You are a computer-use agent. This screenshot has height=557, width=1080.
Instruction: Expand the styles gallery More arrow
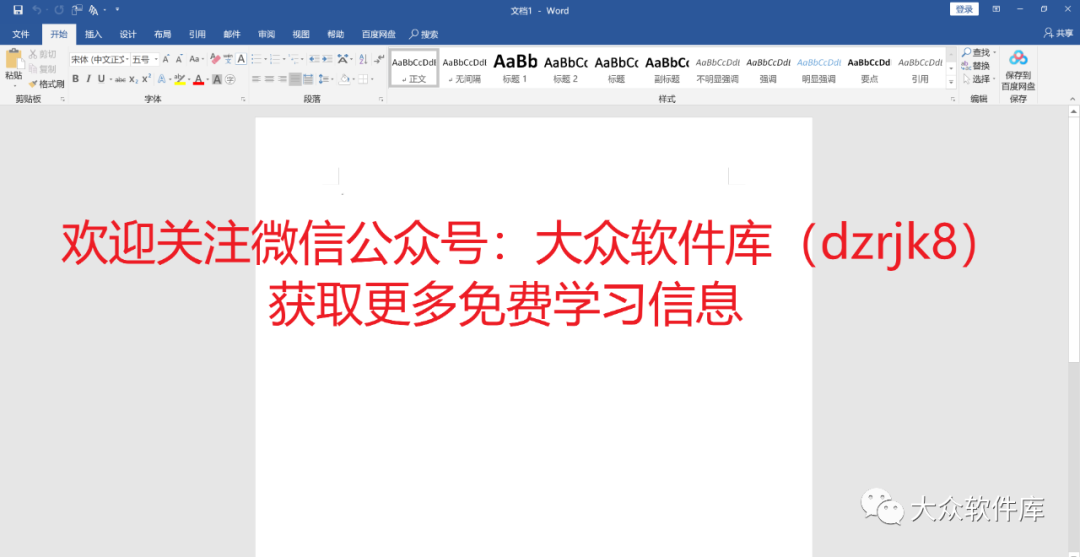[951, 82]
